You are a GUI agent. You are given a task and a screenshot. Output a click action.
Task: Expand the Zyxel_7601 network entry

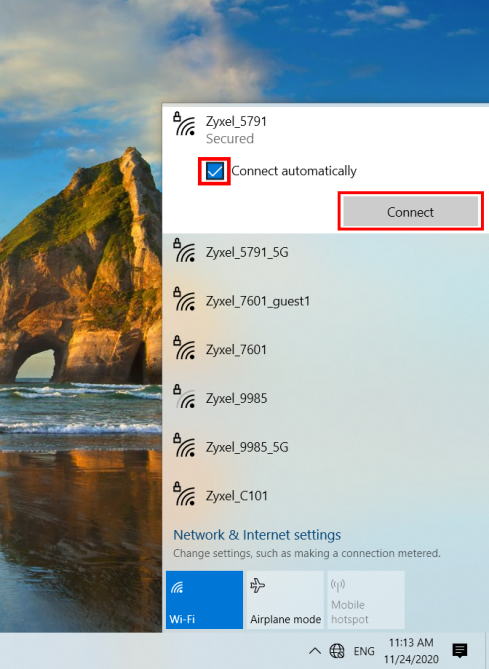coord(326,349)
